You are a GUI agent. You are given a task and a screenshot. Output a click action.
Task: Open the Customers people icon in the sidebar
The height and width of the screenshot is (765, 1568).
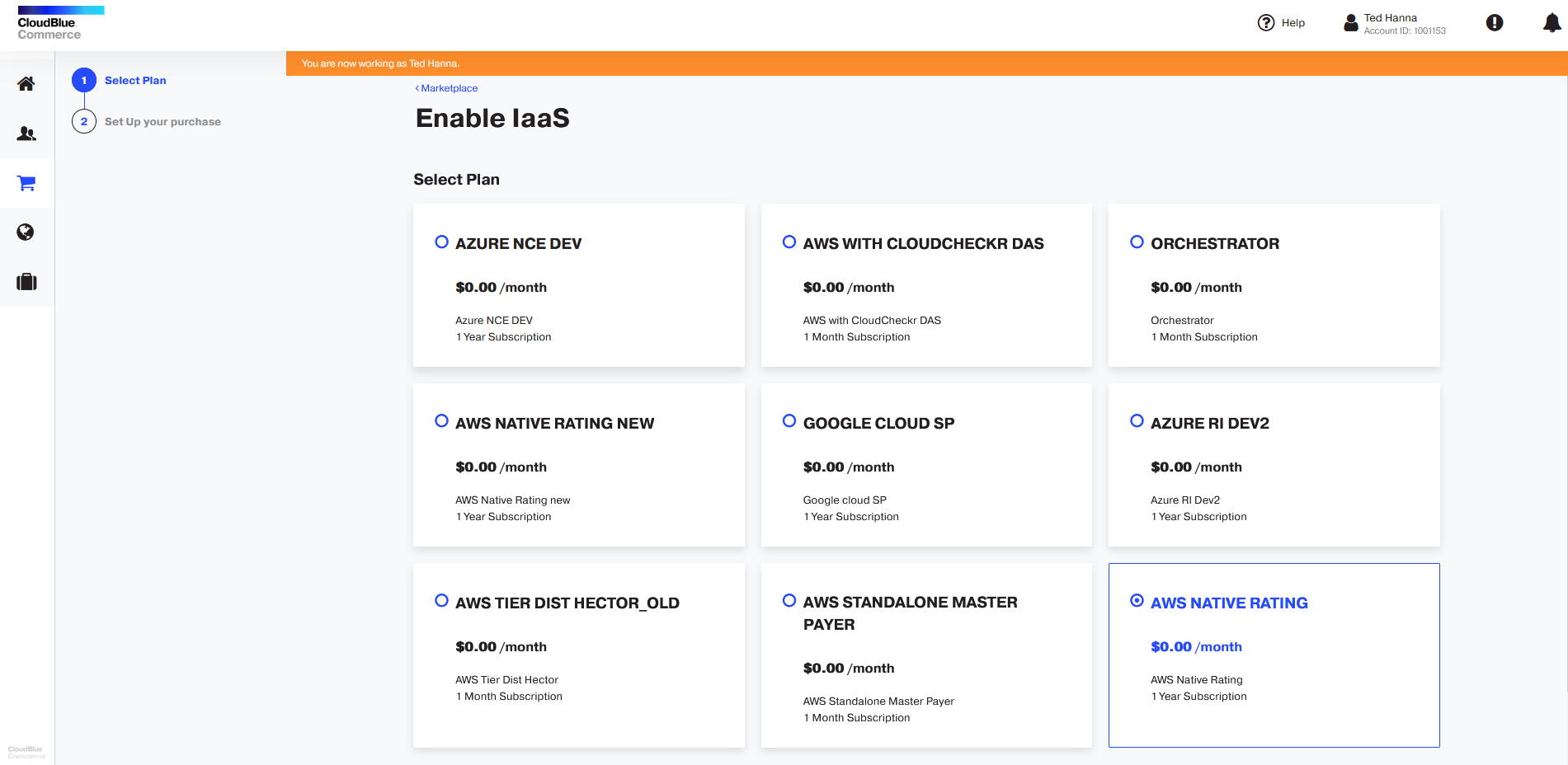pos(26,133)
